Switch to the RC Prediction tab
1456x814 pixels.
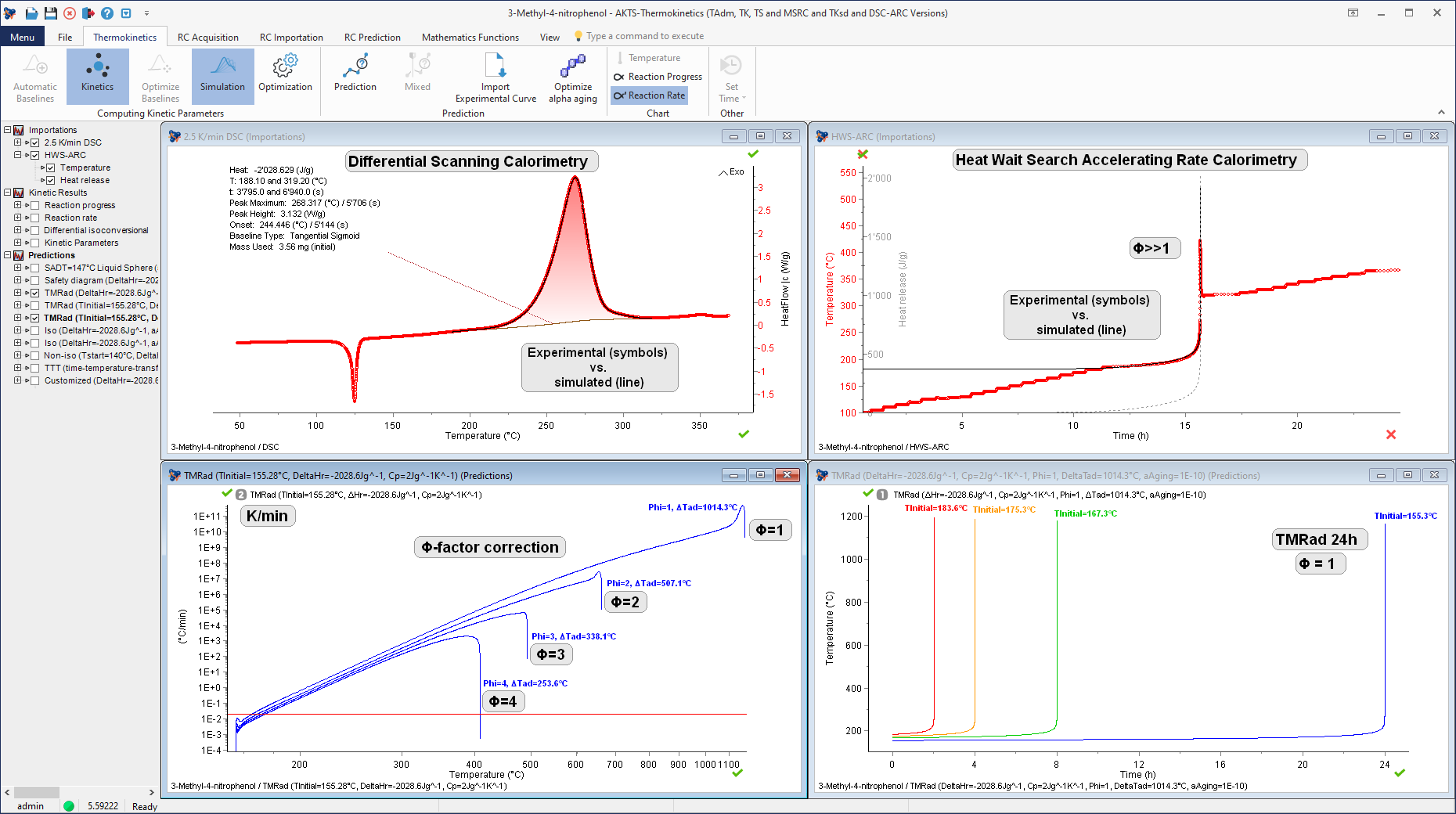point(372,37)
